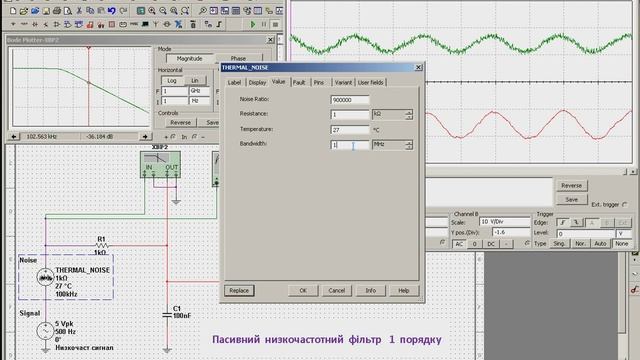Click the Bode plotter Magnitude button
This screenshot has height=360, width=640.
point(189,59)
